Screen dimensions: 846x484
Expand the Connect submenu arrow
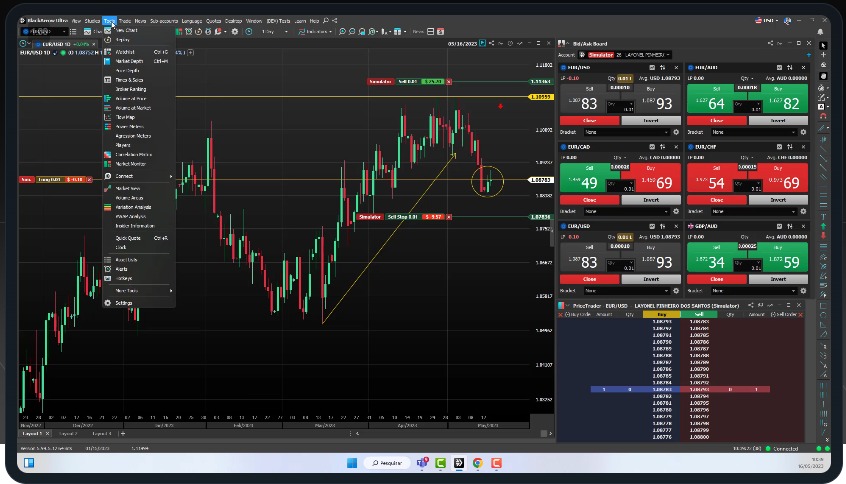point(171,176)
